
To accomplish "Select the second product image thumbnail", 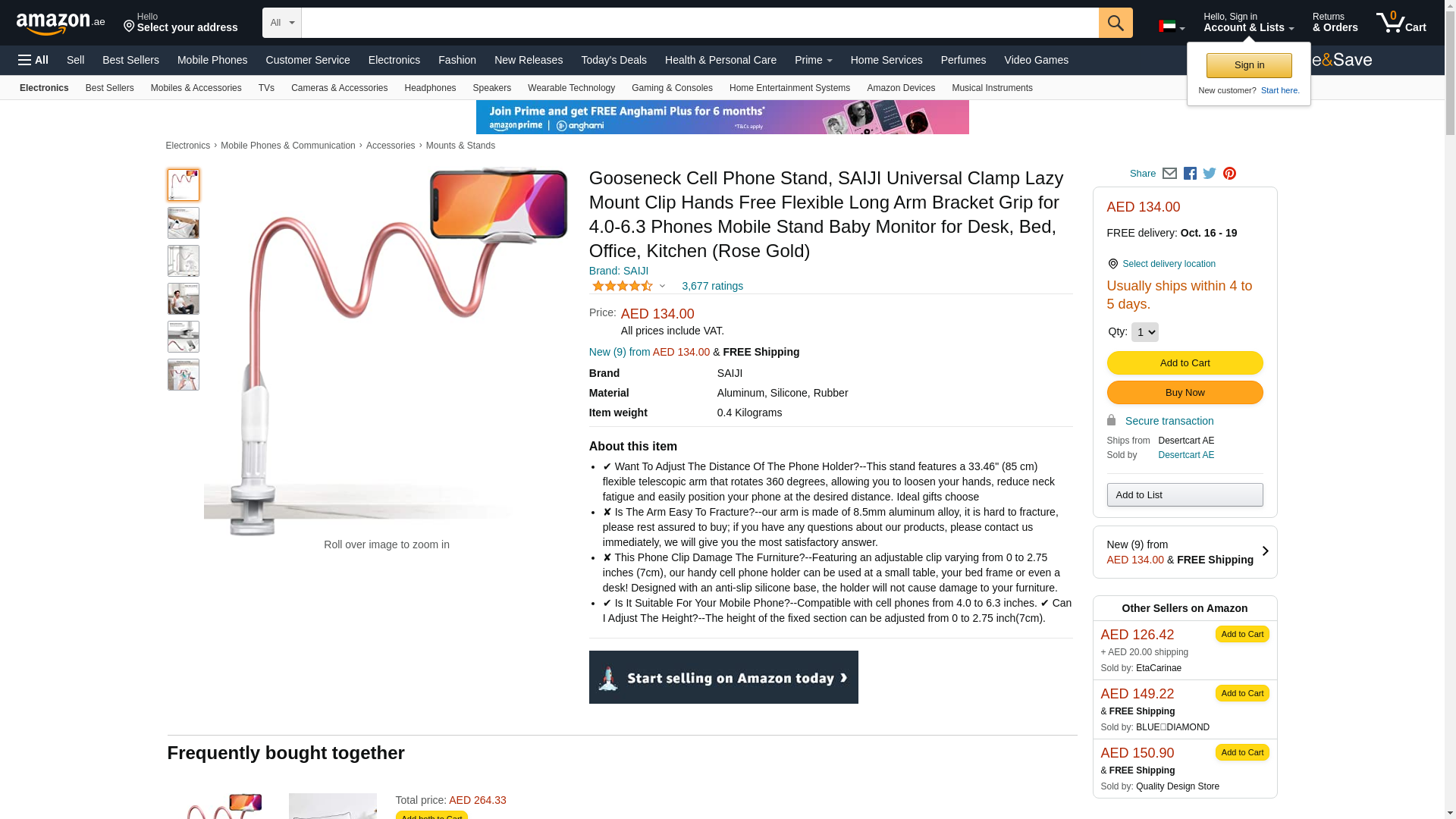I will tap(184, 223).
